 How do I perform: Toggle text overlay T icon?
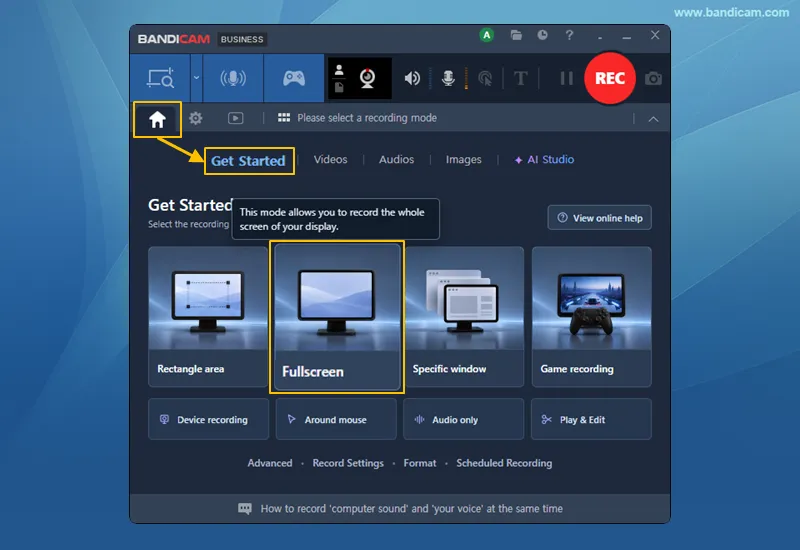(x=520, y=79)
